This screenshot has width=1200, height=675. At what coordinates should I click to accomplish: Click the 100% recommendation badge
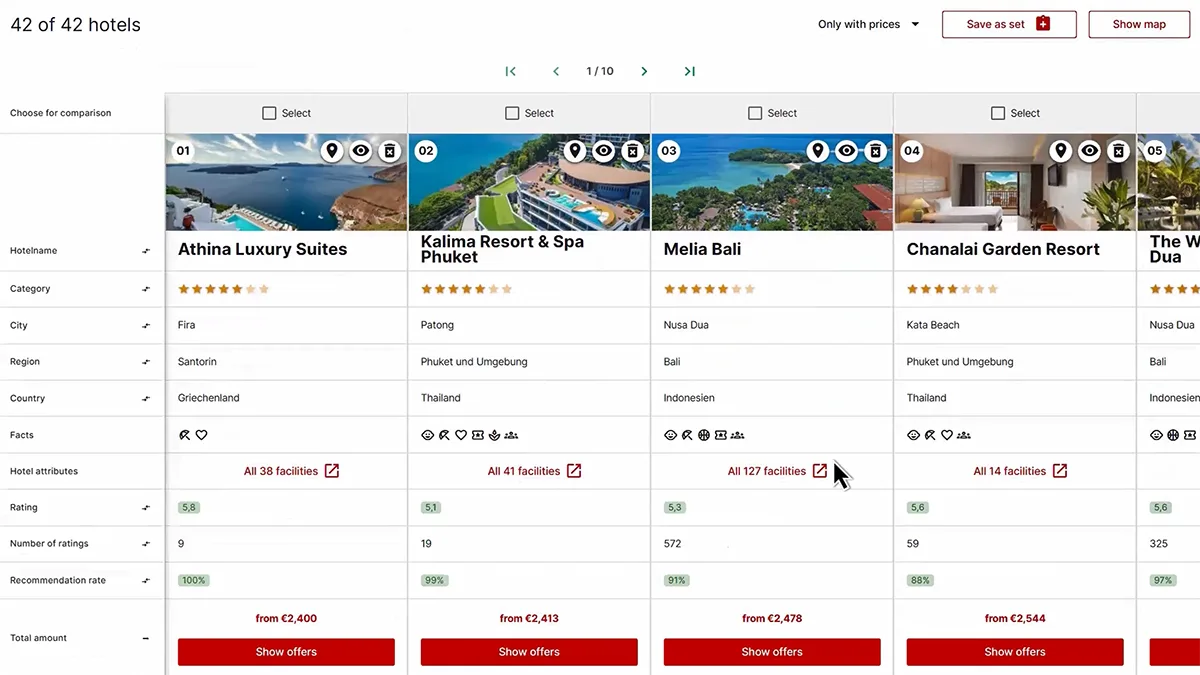click(194, 581)
